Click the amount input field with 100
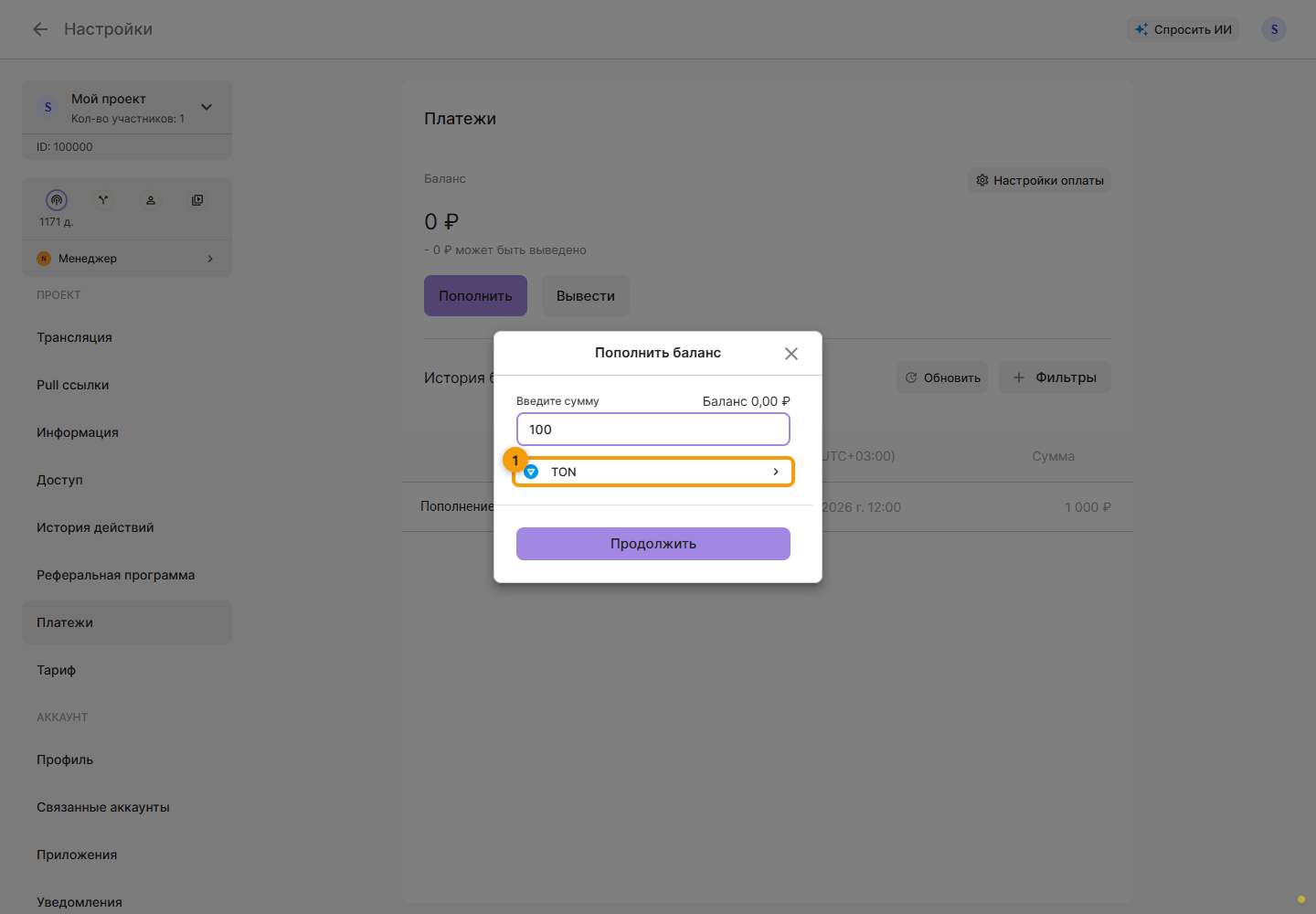Viewport: 1316px width, 914px height. pos(653,430)
